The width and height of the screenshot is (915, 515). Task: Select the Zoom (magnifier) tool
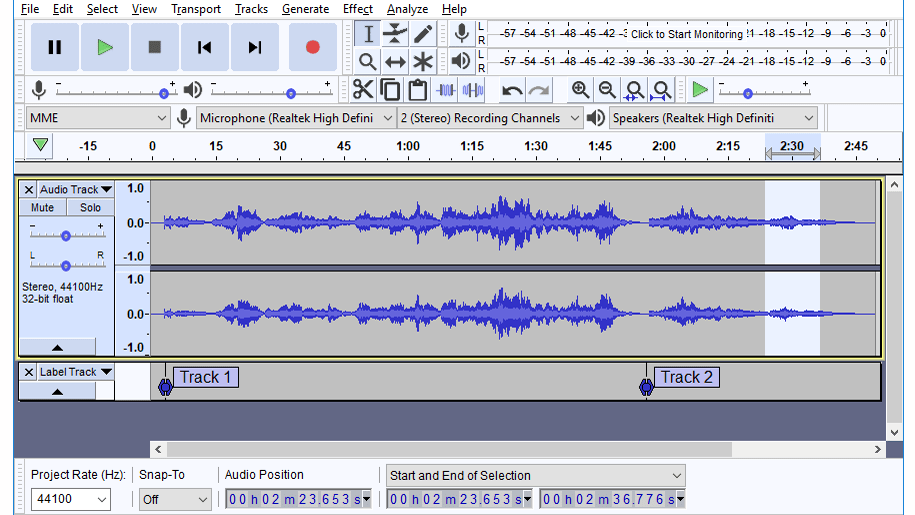368,61
